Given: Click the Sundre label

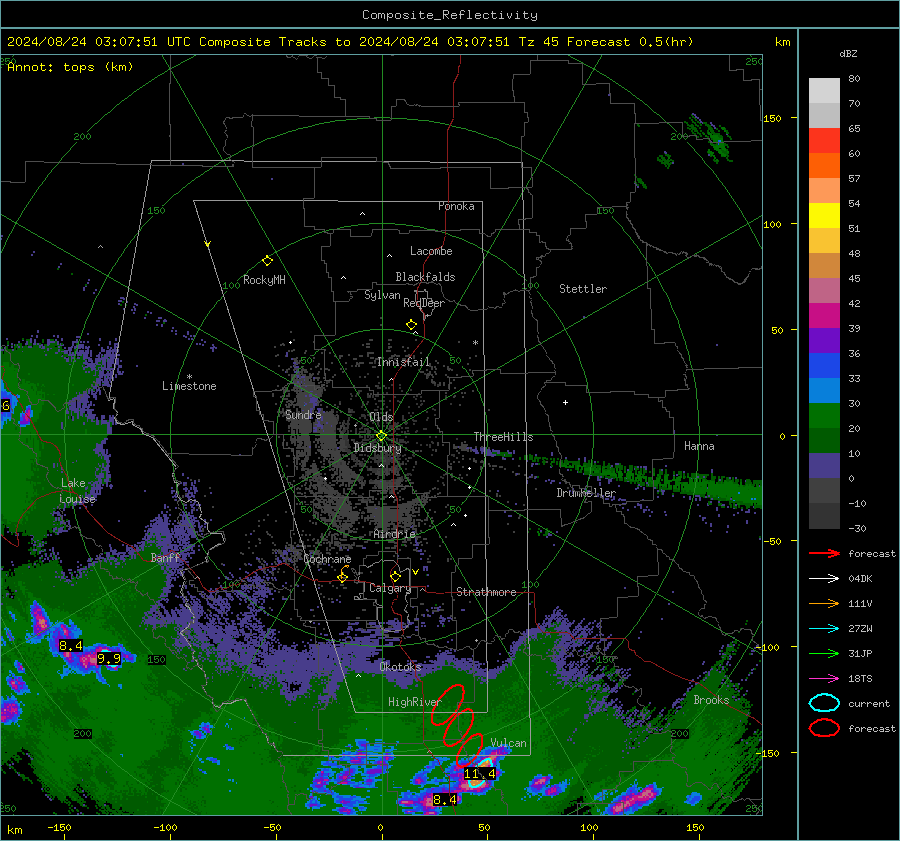Looking at the screenshot, I should pyautogui.click(x=303, y=414).
